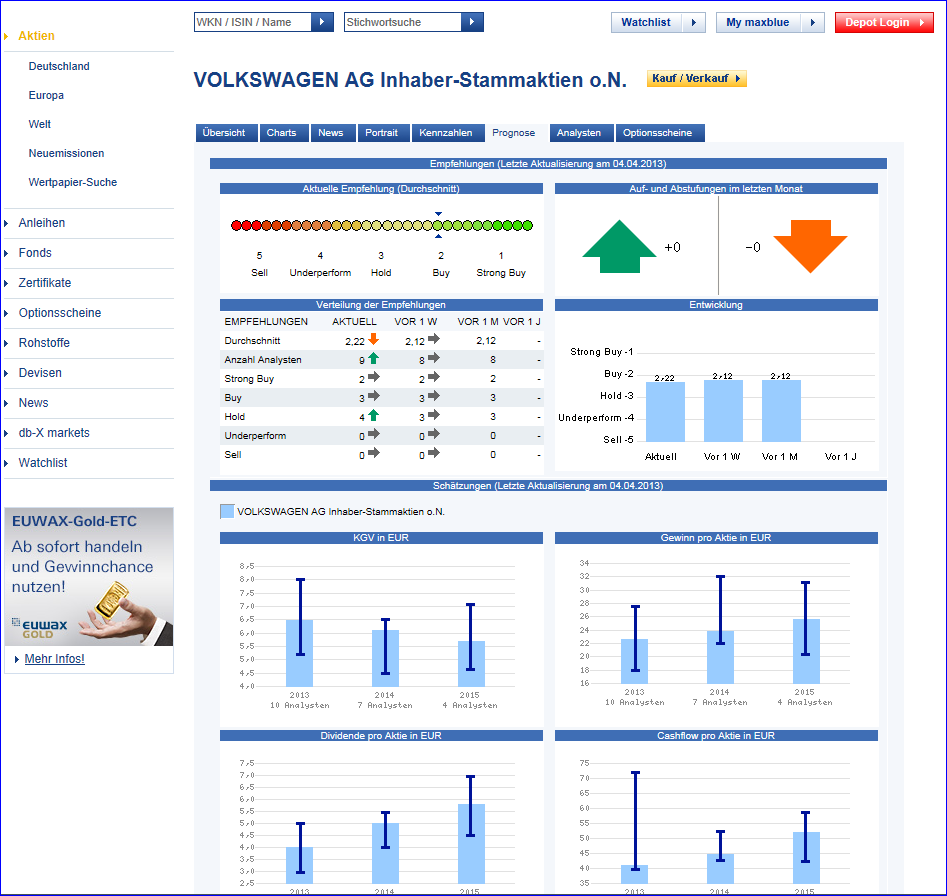This screenshot has height=896, width=947.
Task: Click the gray arrow in Underperform AKTUELL column
Action: click(x=374, y=434)
